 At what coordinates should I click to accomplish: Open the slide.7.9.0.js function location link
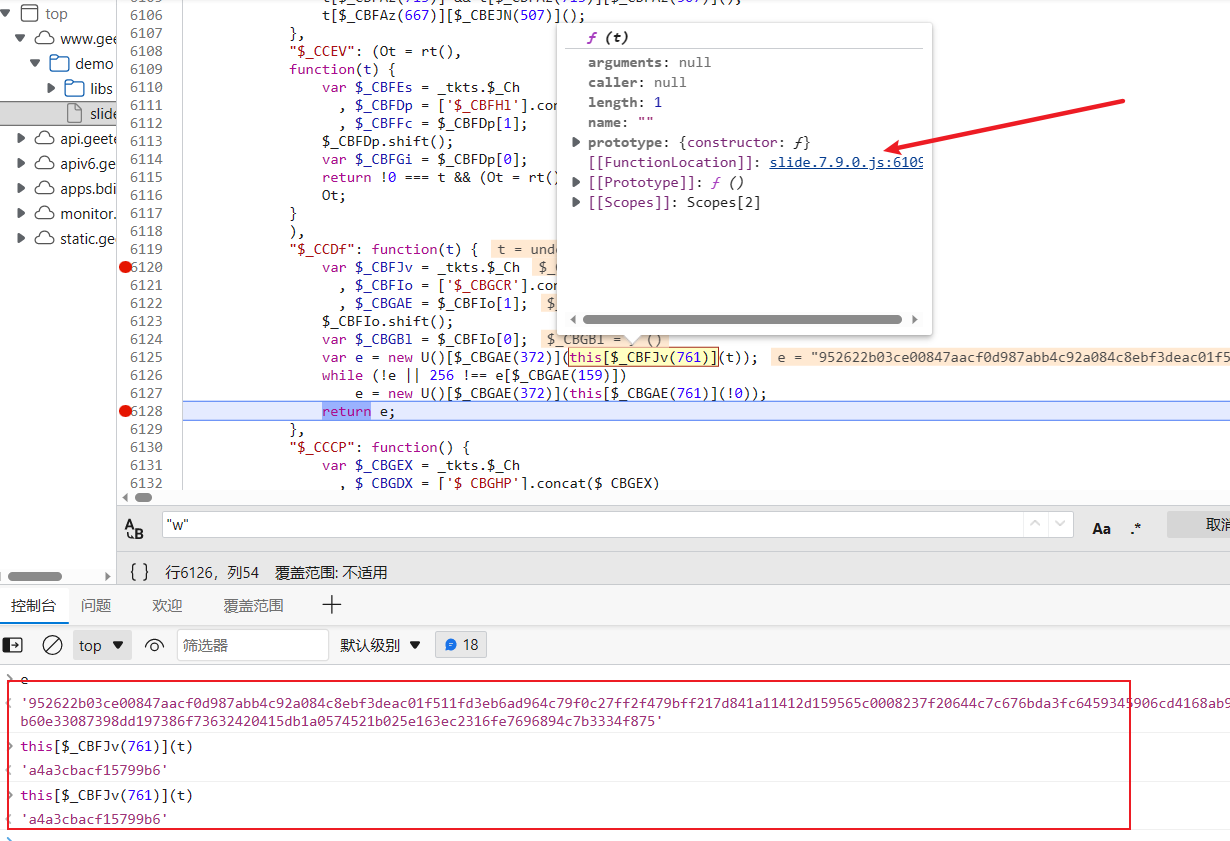(x=846, y=162)
